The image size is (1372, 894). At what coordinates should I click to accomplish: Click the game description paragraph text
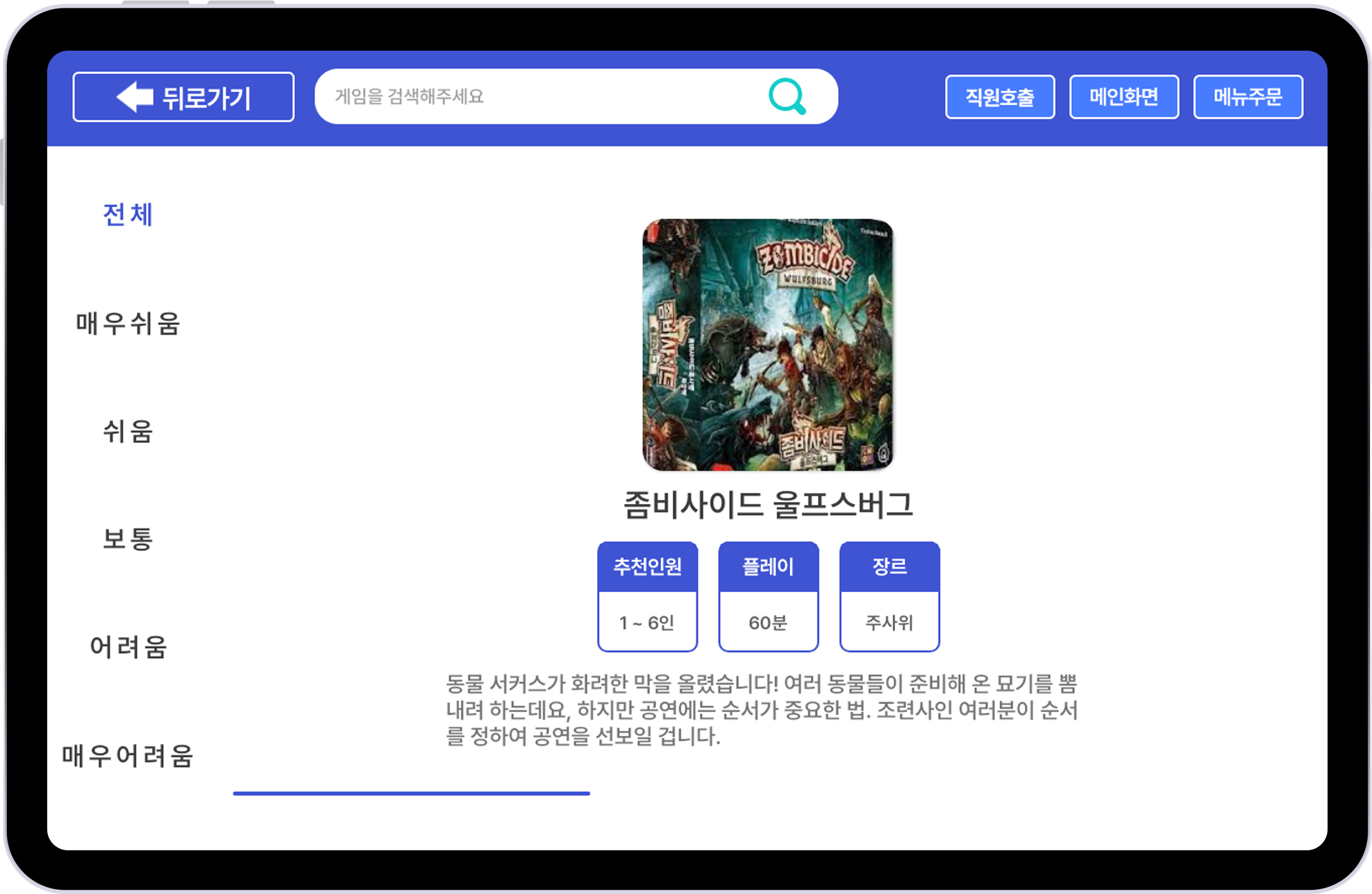[761, 709]
